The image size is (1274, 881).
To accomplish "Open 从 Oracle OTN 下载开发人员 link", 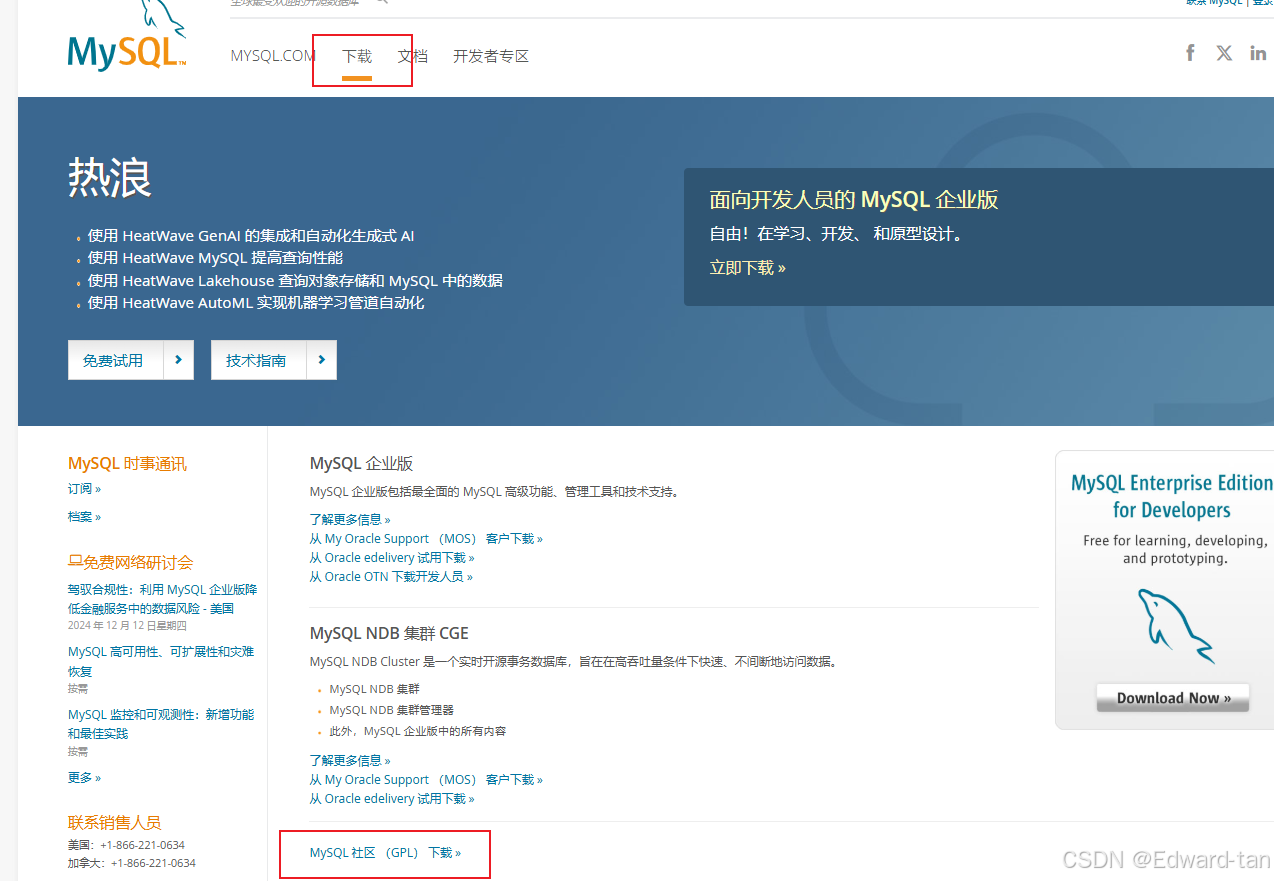I will [391, 577].
